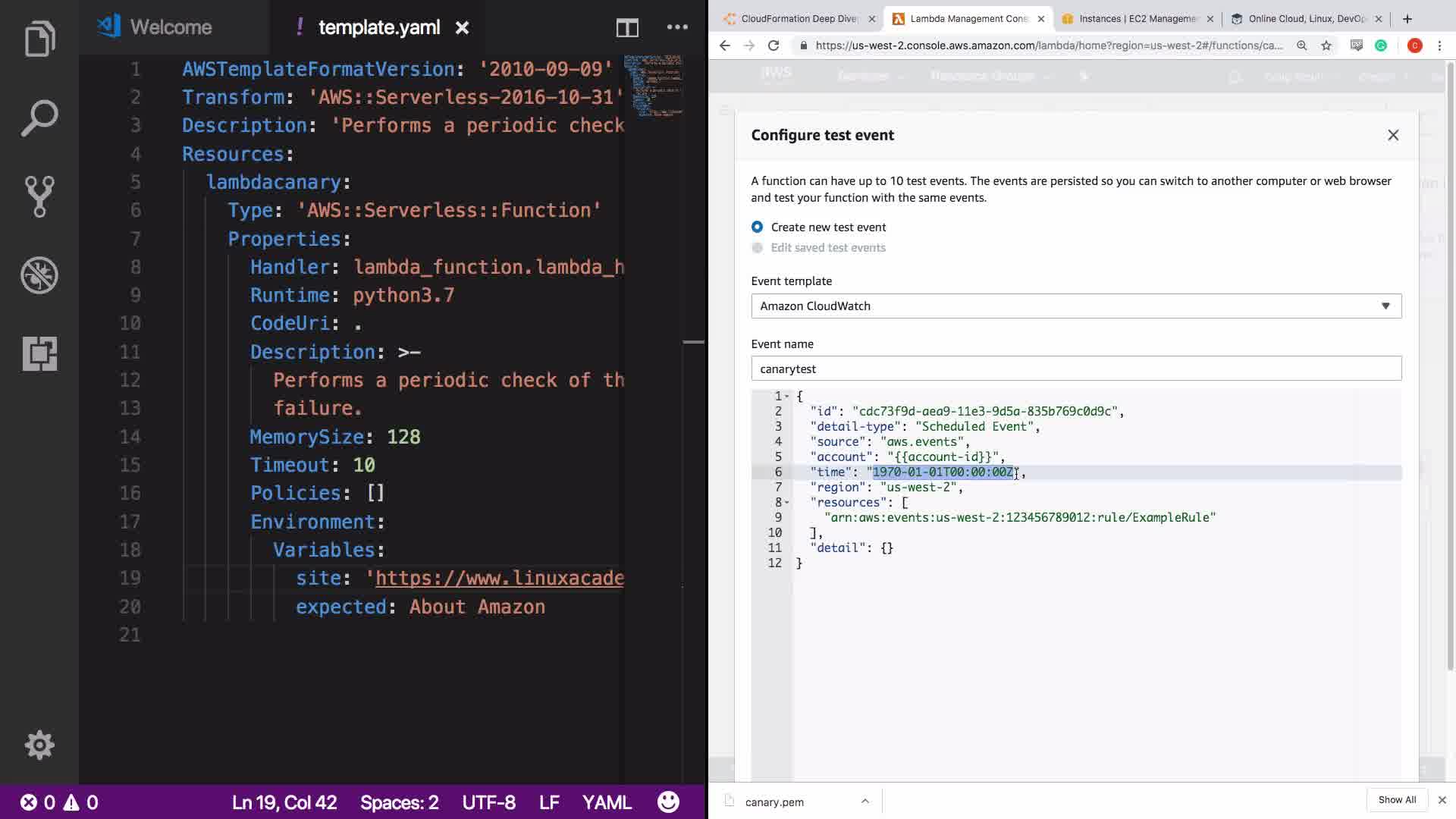Open the Search panel in activity bar
The width and height of the screenshot is (1456, 819).
[x=39, y=118]
